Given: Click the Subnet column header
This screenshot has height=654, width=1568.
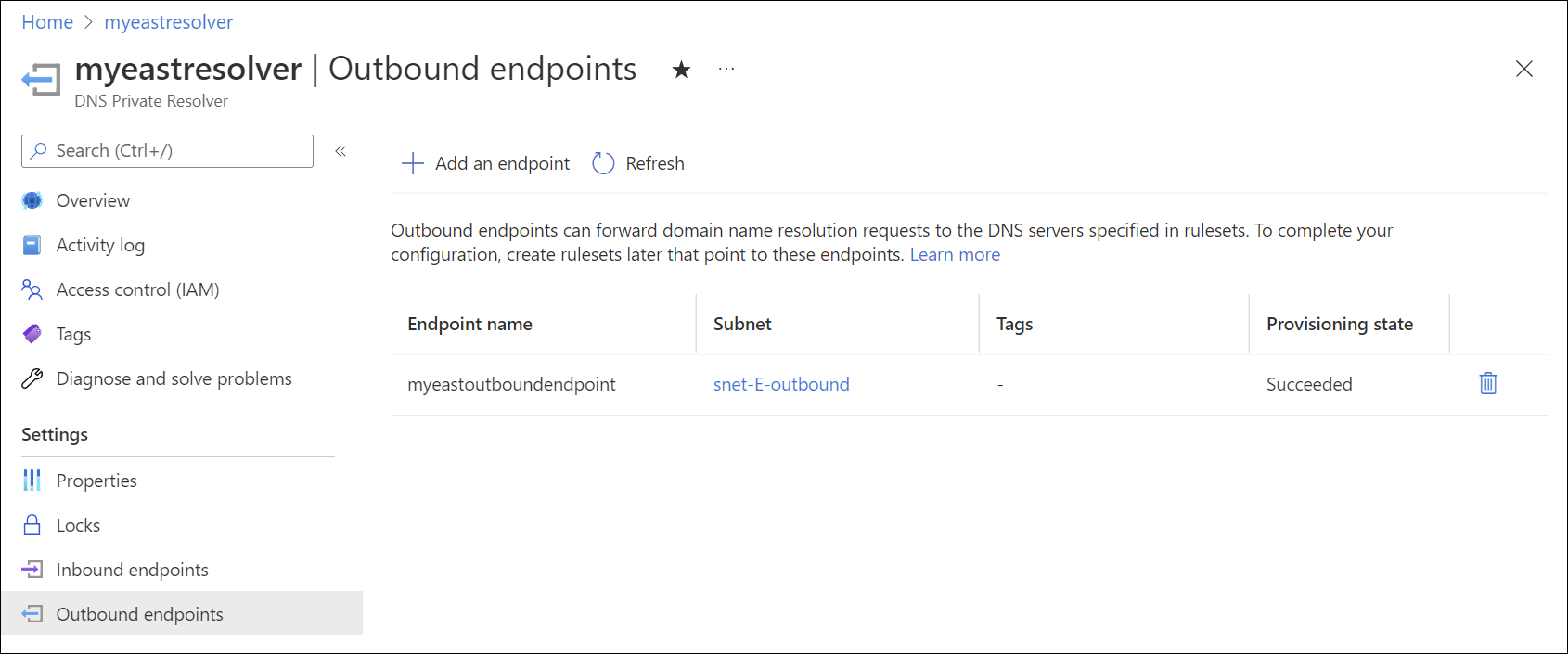Looking at the screenshot, I should coord(742,324).
